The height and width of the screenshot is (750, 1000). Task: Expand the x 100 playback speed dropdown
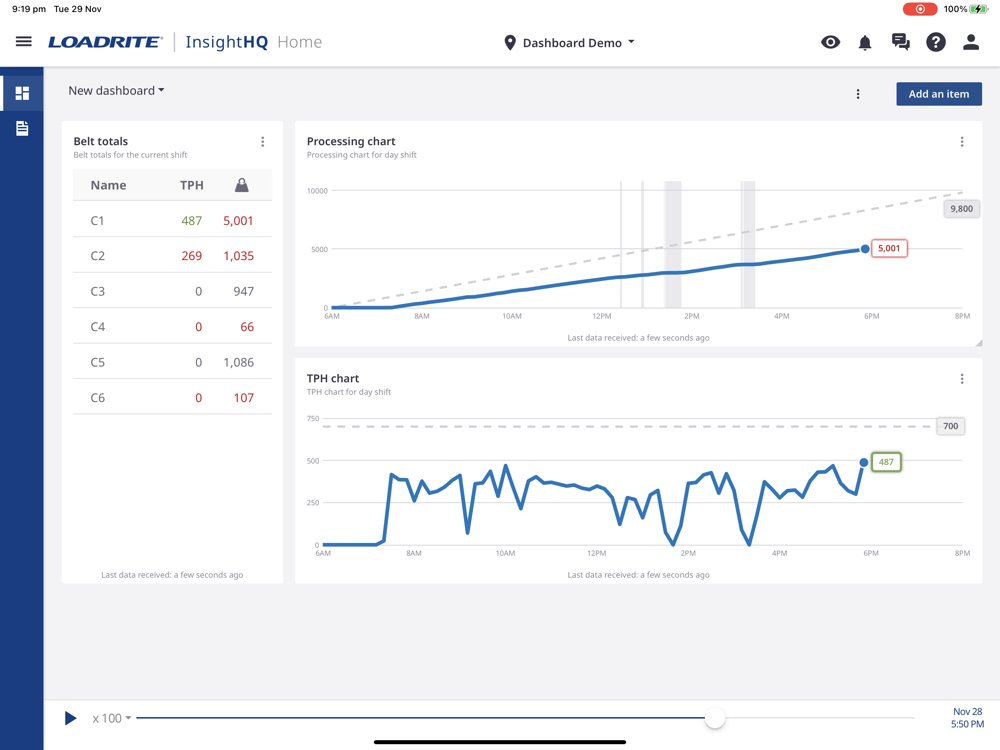coord(112,718)
